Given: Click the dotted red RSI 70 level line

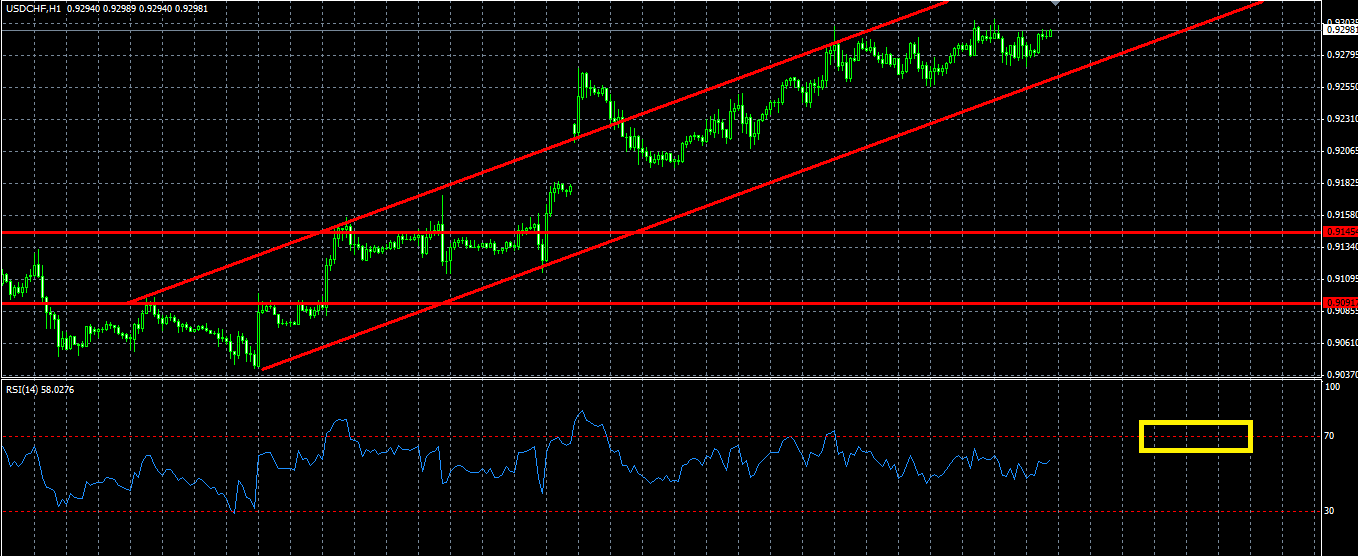Looking at the screenshot, I should coord(660,436).
